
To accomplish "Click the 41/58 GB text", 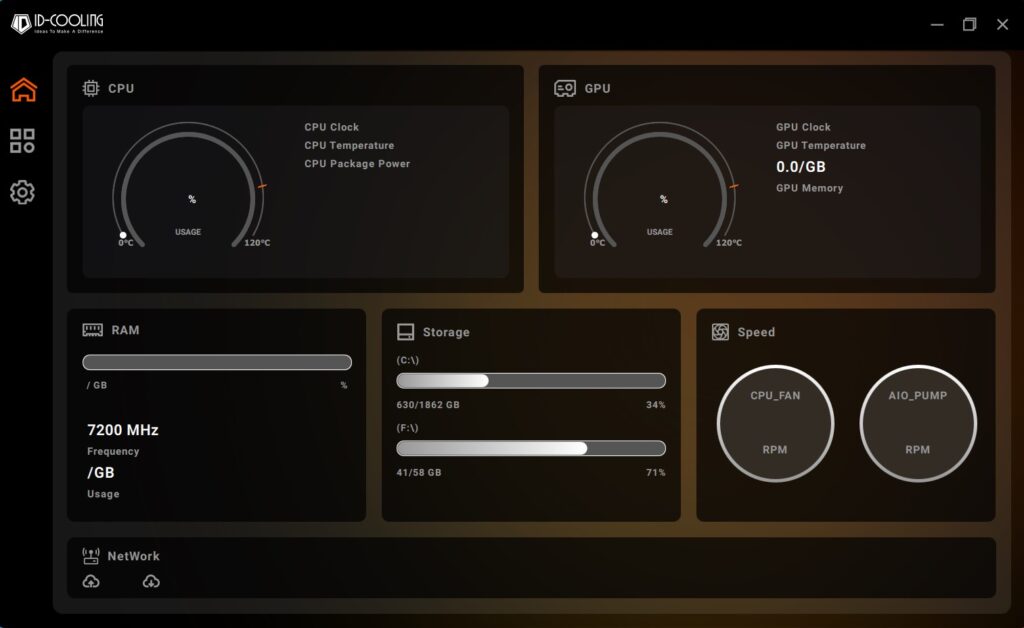I will (419, 472).
